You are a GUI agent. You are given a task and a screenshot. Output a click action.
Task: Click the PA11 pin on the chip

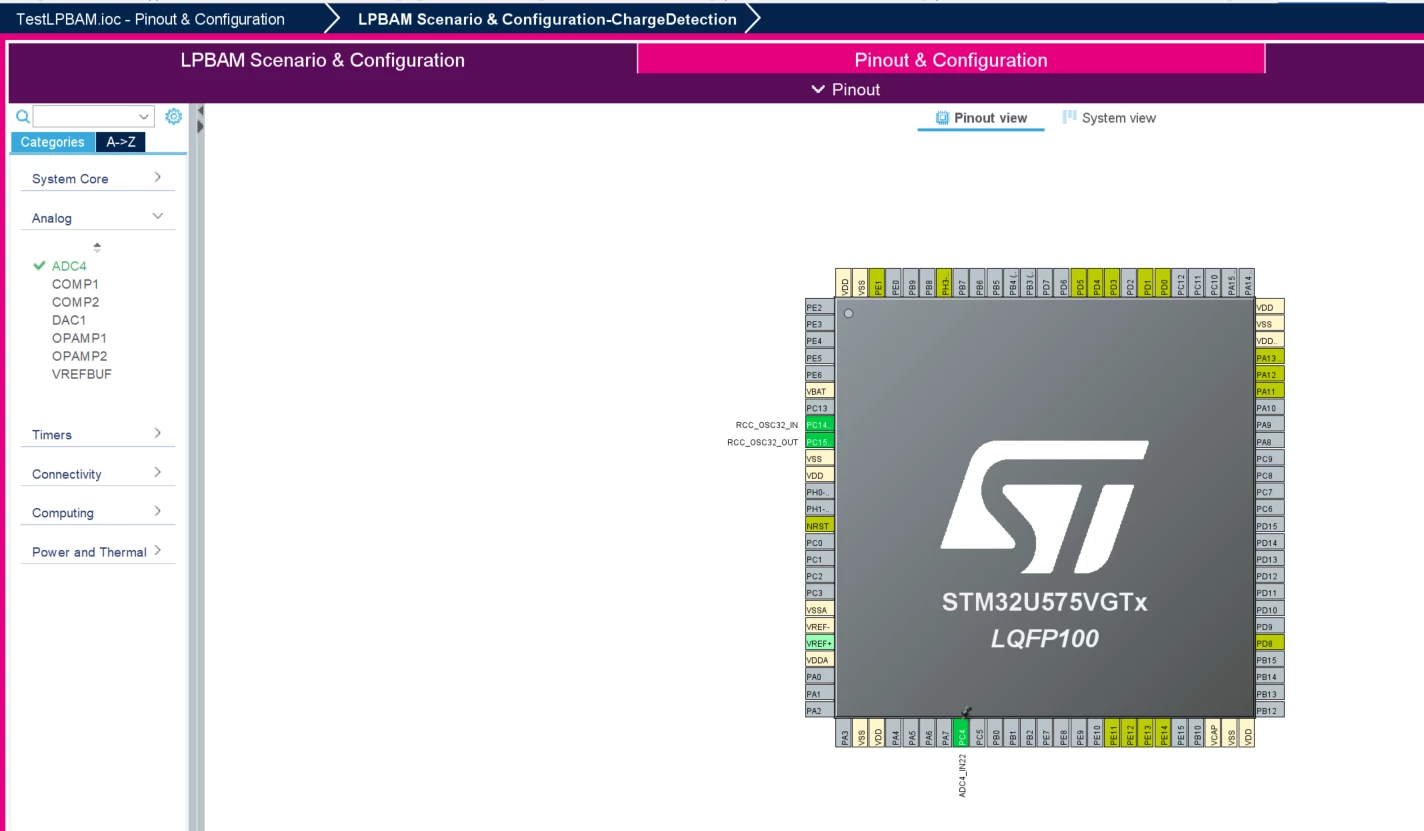1270,391
